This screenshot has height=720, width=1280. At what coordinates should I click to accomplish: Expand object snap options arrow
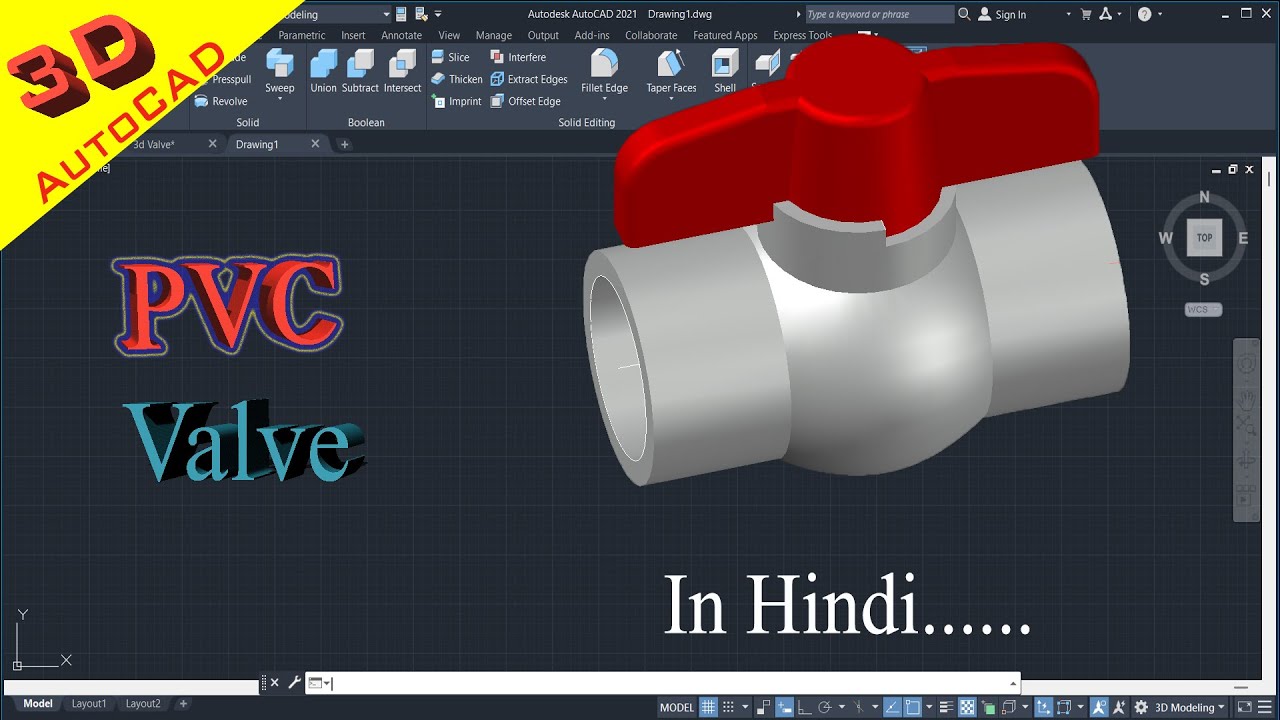pyautogui.click(x=929, y=707)
